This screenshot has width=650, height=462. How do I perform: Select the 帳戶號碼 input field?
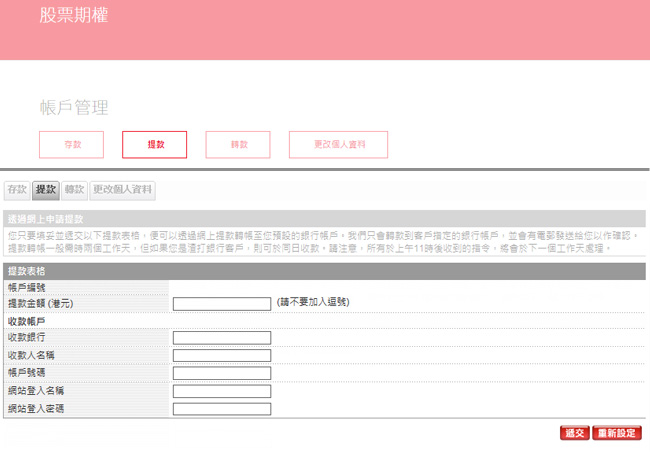[x=221, y=374]
